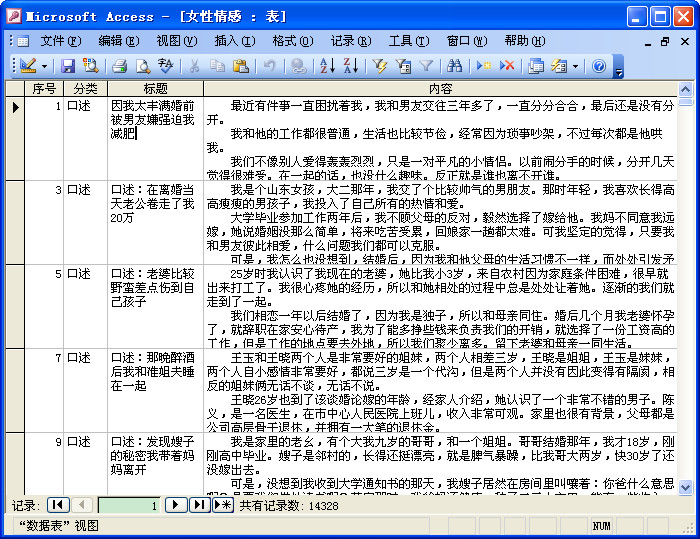Click the Spelling check icon
700x539 pixels.
[x=166, y=66]
